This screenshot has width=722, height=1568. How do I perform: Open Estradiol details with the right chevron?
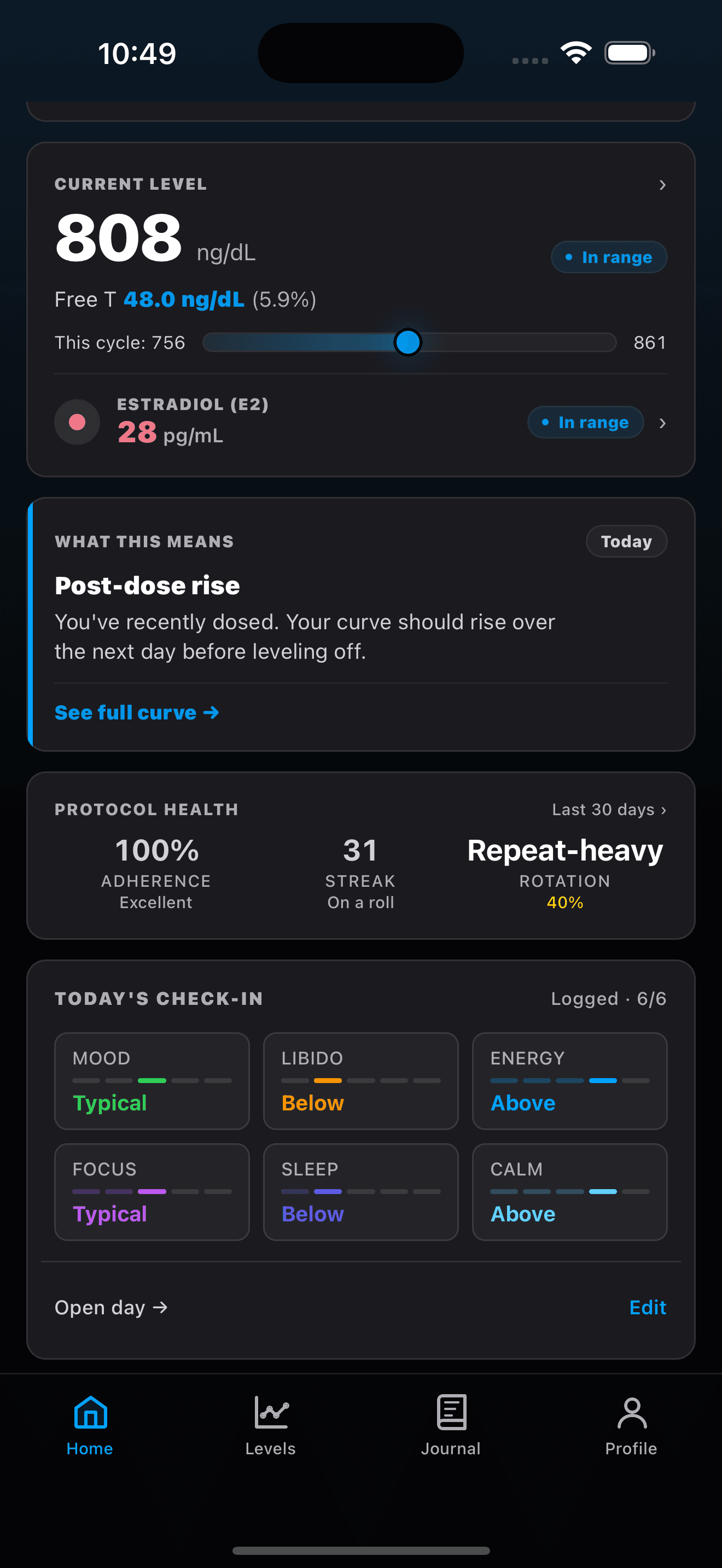coord(662,423)
